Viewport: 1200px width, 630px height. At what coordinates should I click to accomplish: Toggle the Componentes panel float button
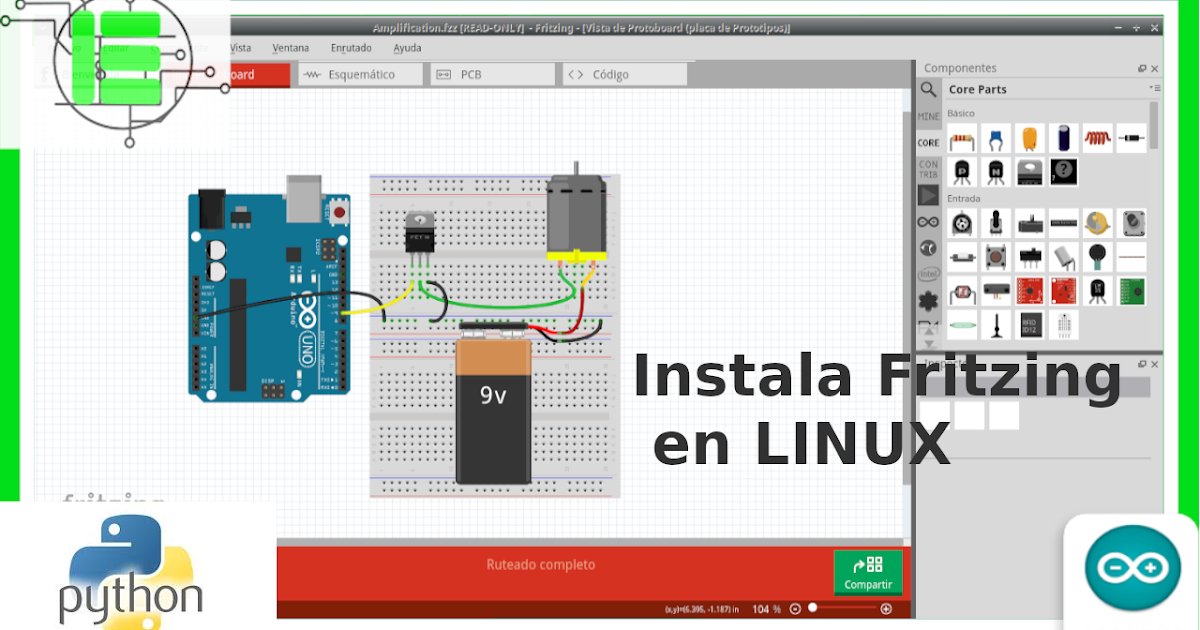point(1141,68)
